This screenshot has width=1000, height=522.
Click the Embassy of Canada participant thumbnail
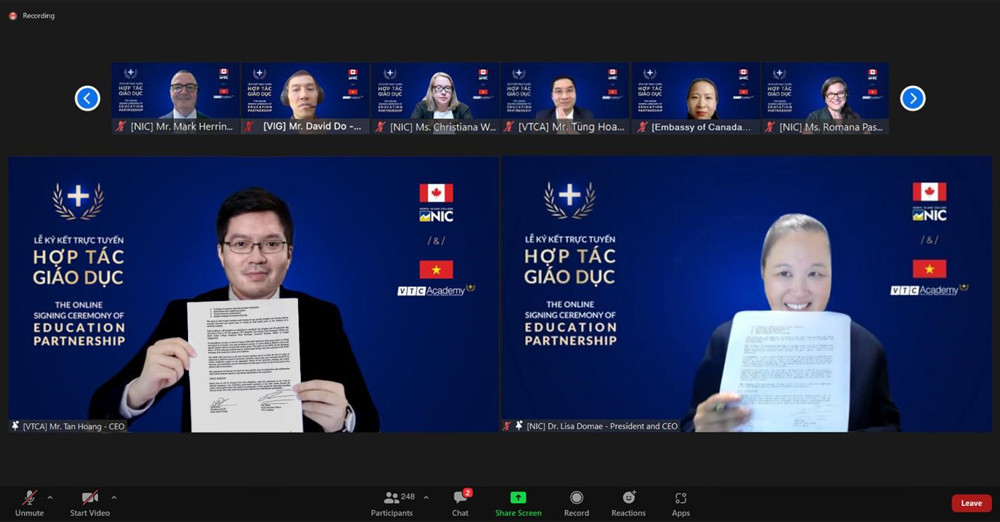(695, 93)
